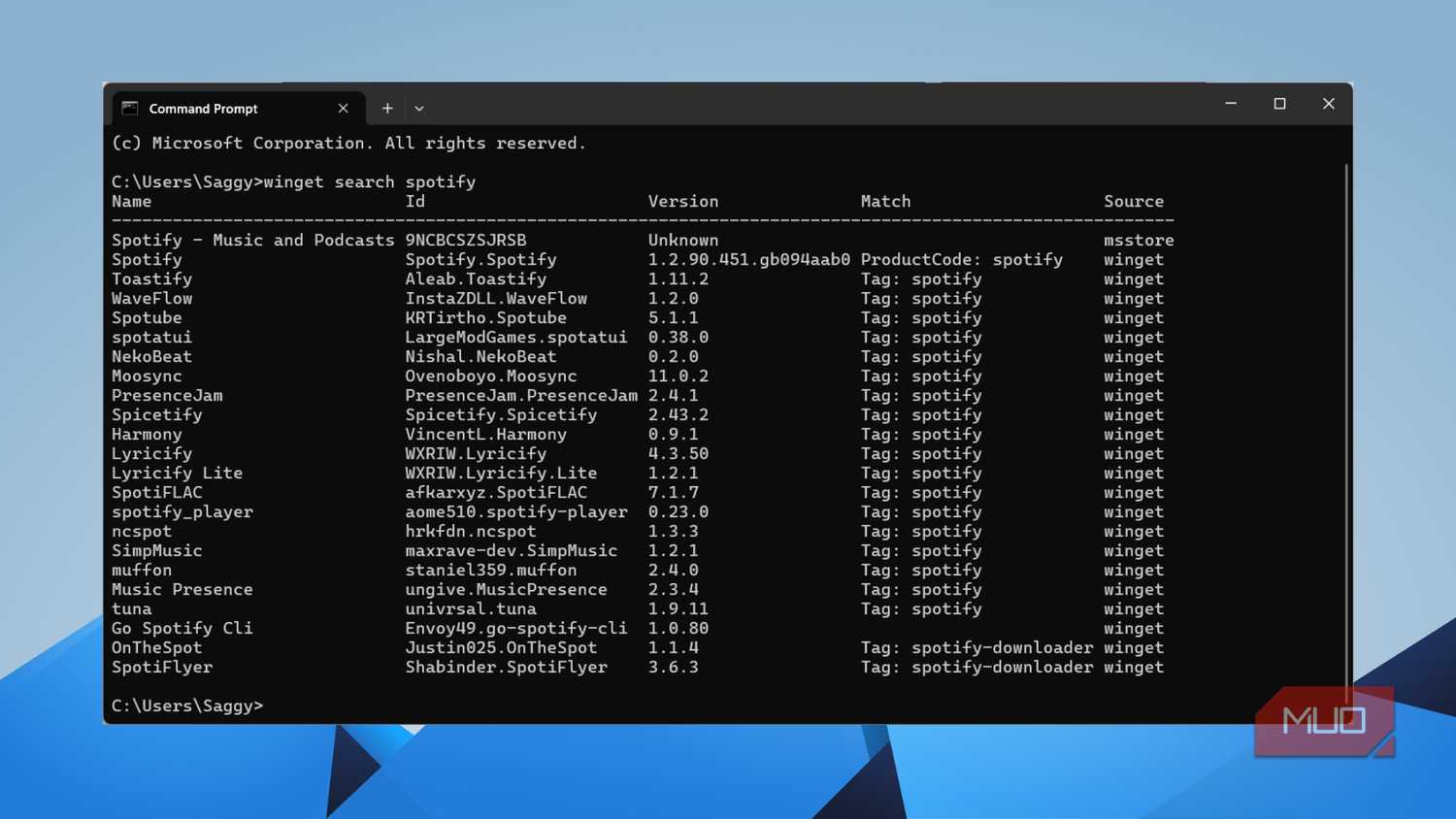Click the OnTheSpot 'Tag: spotify-downloader' text

coord(977,647)
